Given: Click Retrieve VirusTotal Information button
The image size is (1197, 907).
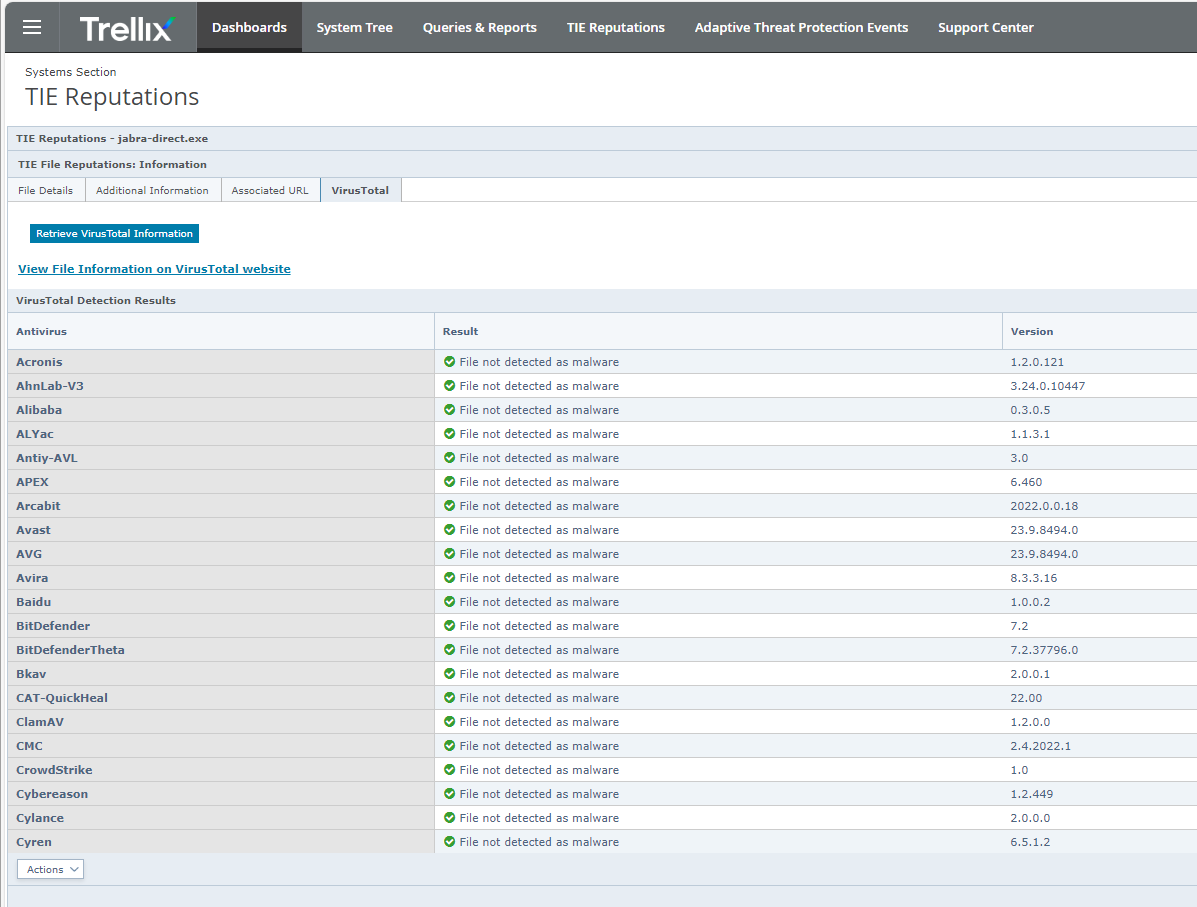Looking at the screenshot, I should point(115,234).
